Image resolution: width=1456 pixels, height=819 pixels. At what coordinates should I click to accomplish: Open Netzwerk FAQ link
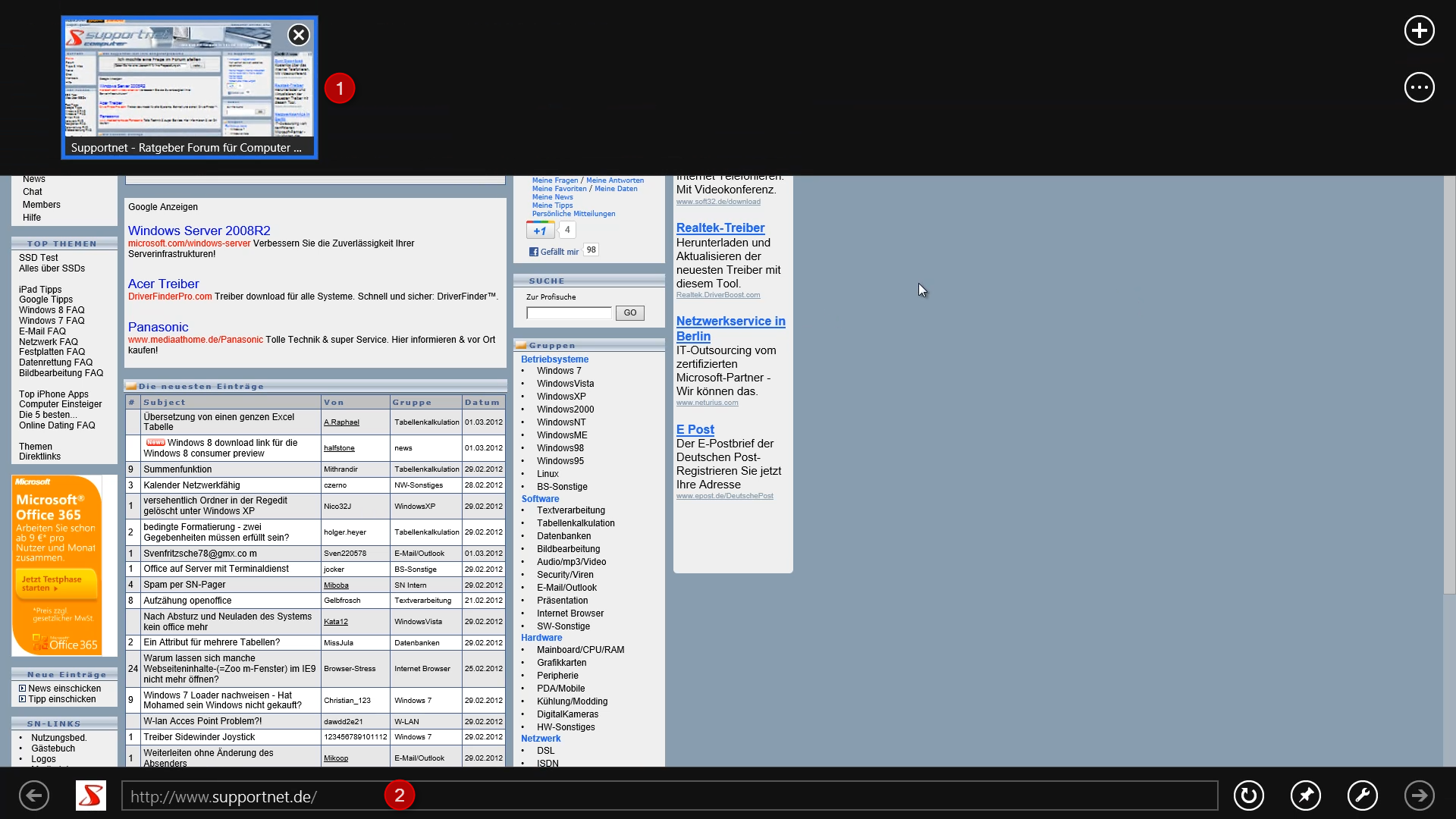(49, 342)
